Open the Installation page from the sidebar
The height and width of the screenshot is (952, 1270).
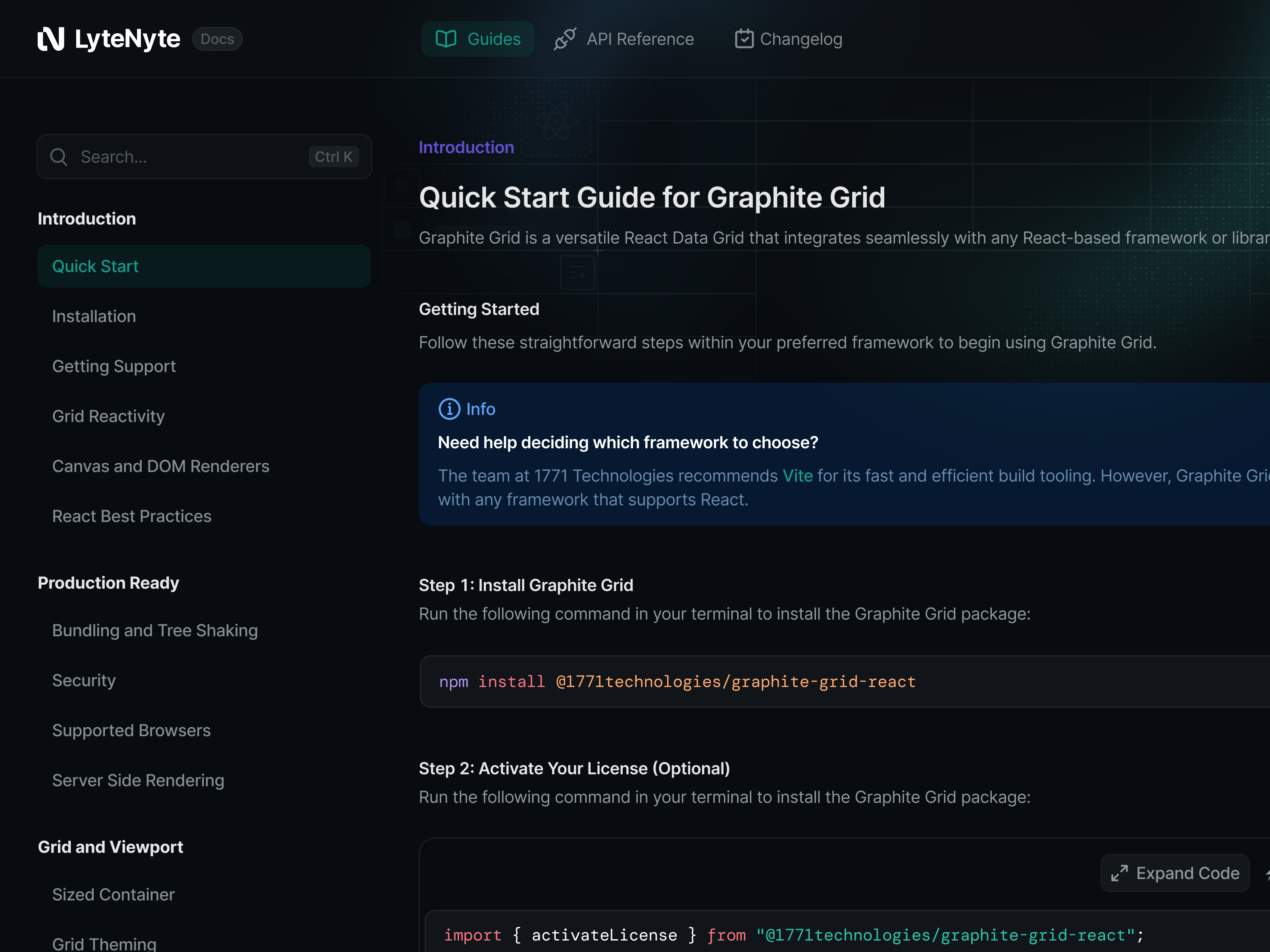[94, 316]
